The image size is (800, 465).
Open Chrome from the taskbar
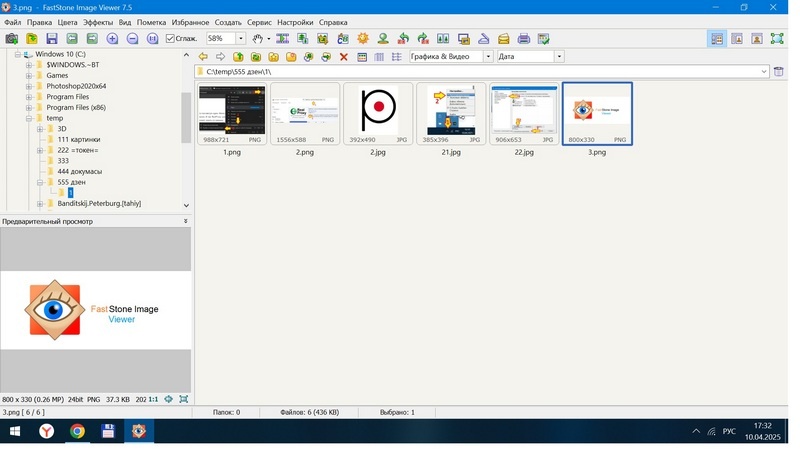tap(77, 432)
